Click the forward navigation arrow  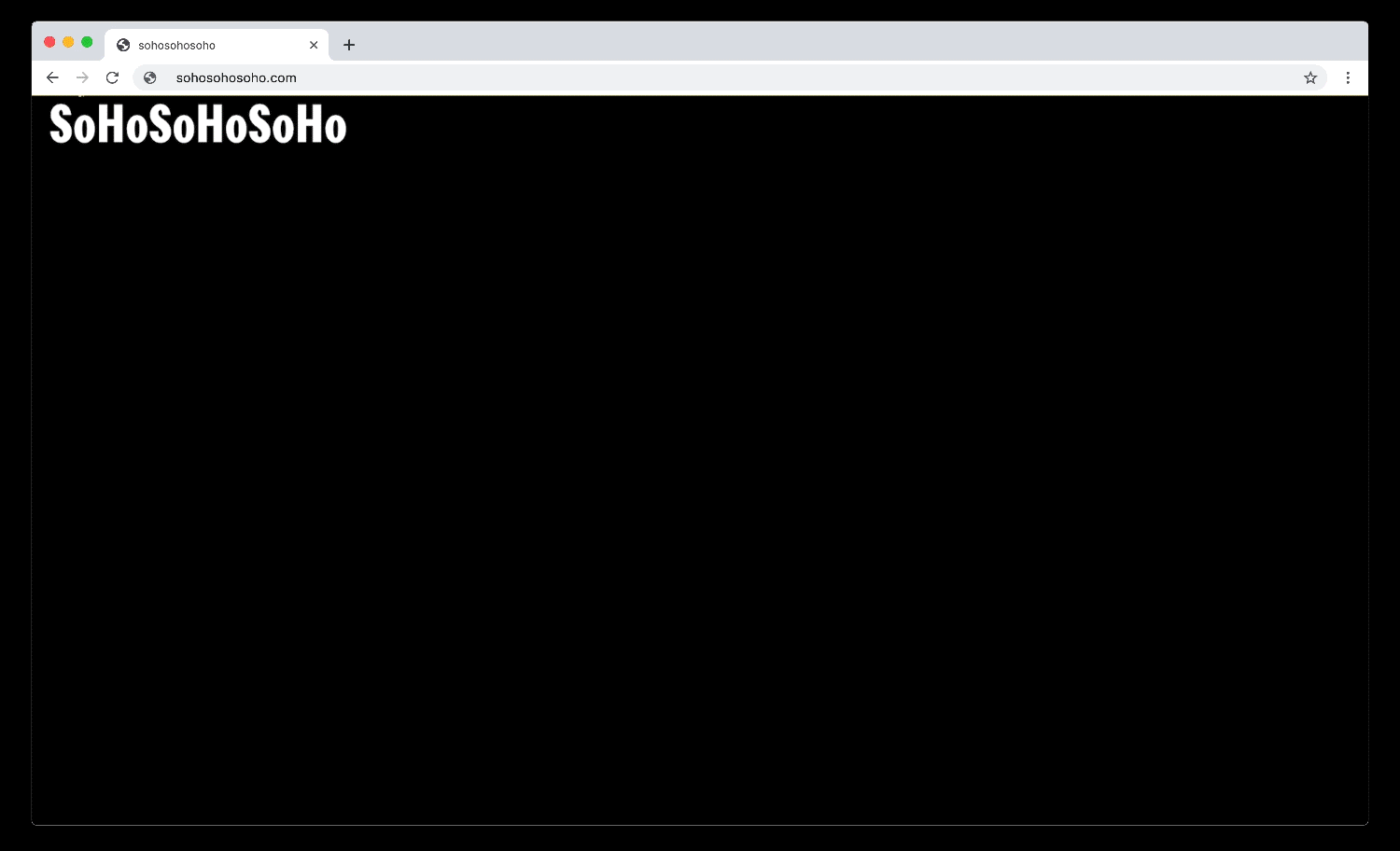click(82, 77)
